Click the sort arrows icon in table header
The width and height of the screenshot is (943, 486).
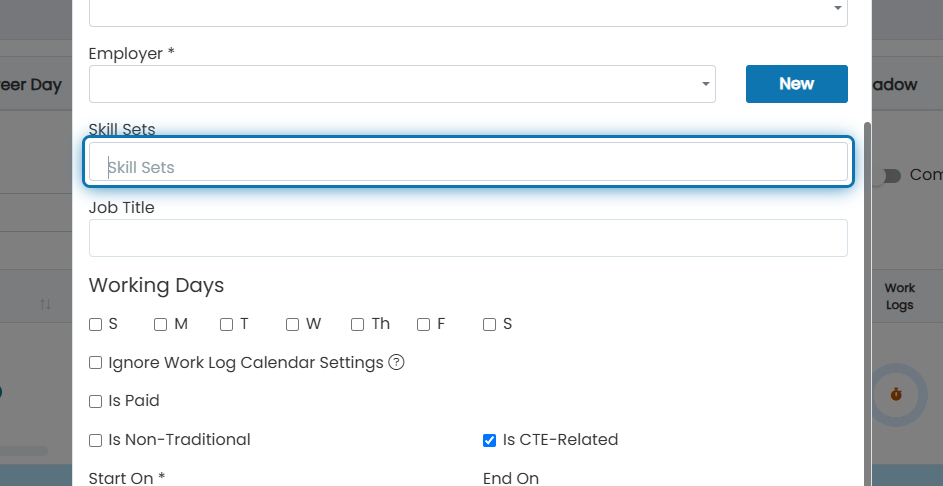click(46, 304)
